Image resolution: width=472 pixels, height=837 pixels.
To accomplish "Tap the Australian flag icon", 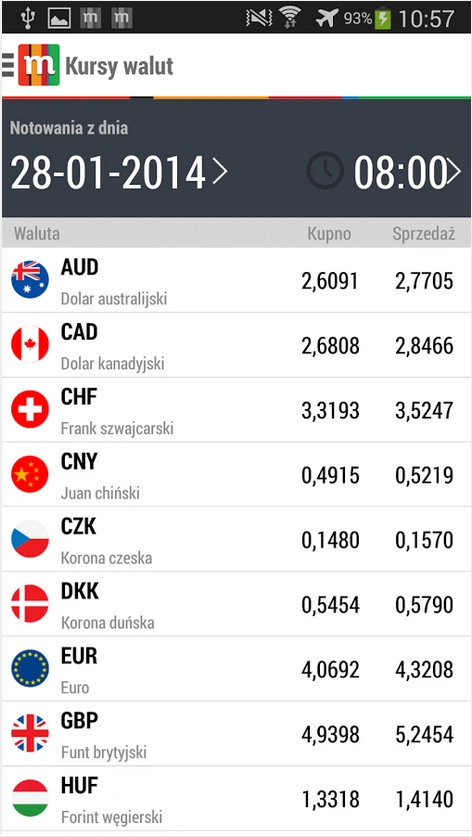I will pos(30,280).
